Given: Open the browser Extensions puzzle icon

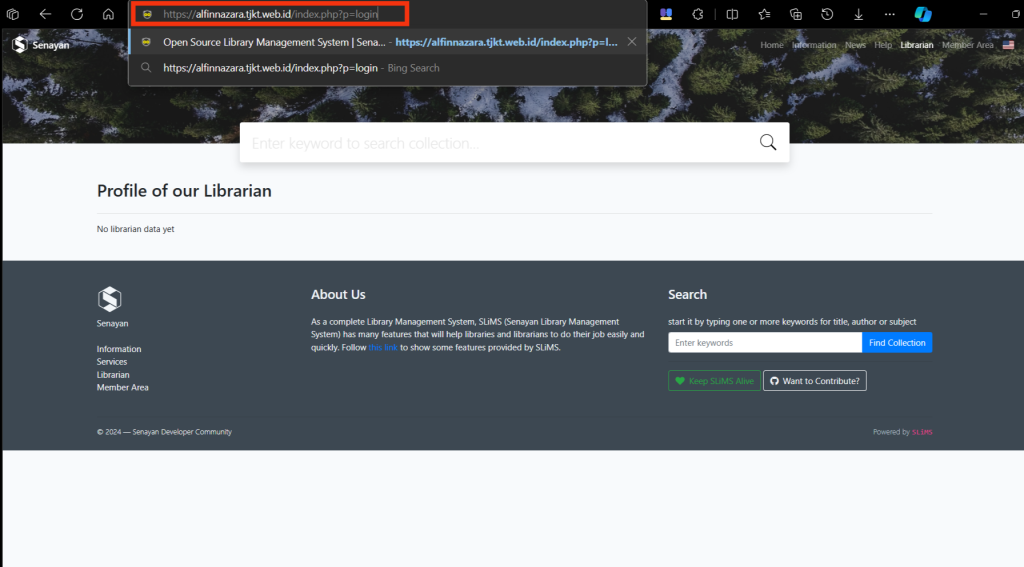Looking at the screenshot, I should (698, 14).
